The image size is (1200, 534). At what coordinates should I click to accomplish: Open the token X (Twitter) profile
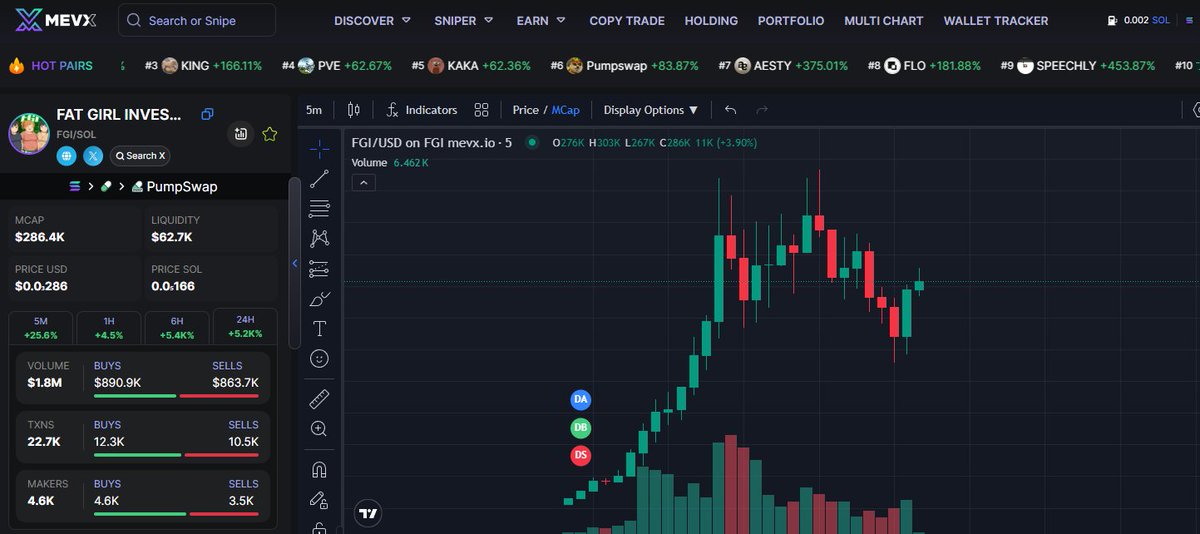[x=93, y=155]
